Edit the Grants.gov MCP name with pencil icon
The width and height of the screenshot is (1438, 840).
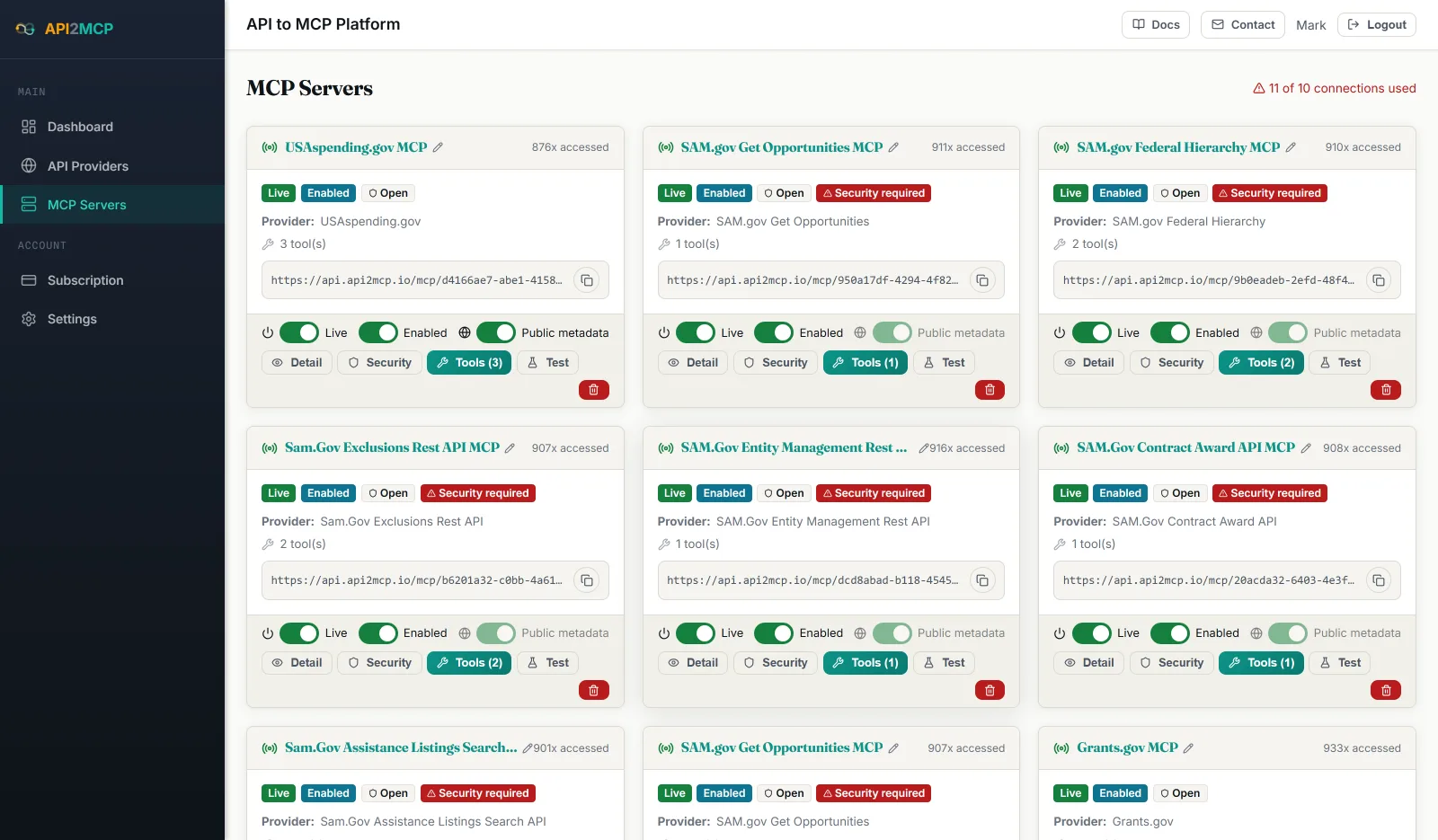coord(1188,747)
